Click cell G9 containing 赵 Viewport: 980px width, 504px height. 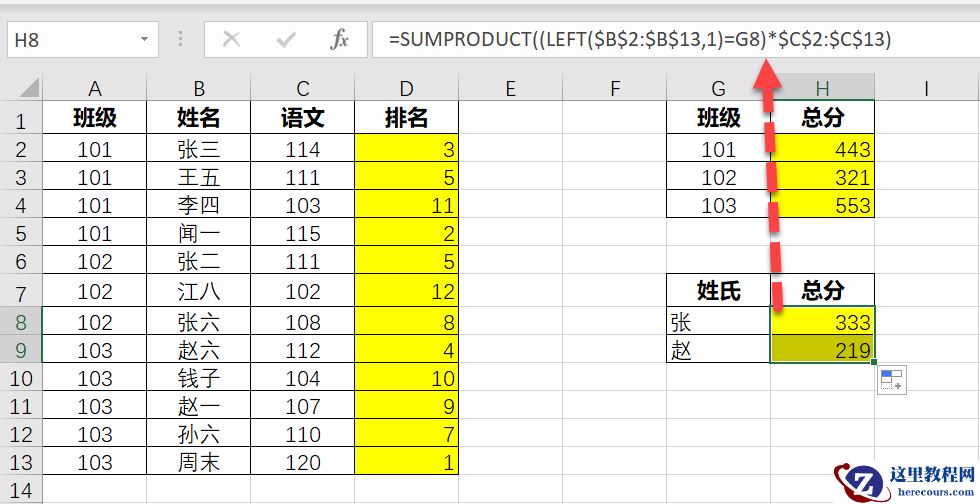(x=718, y=349)
